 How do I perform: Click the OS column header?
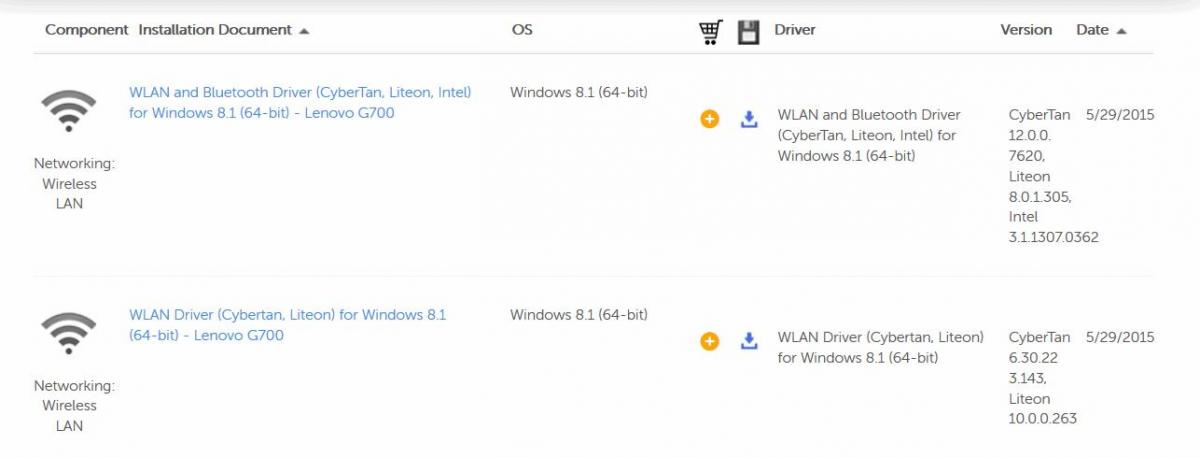click(522, 30)
